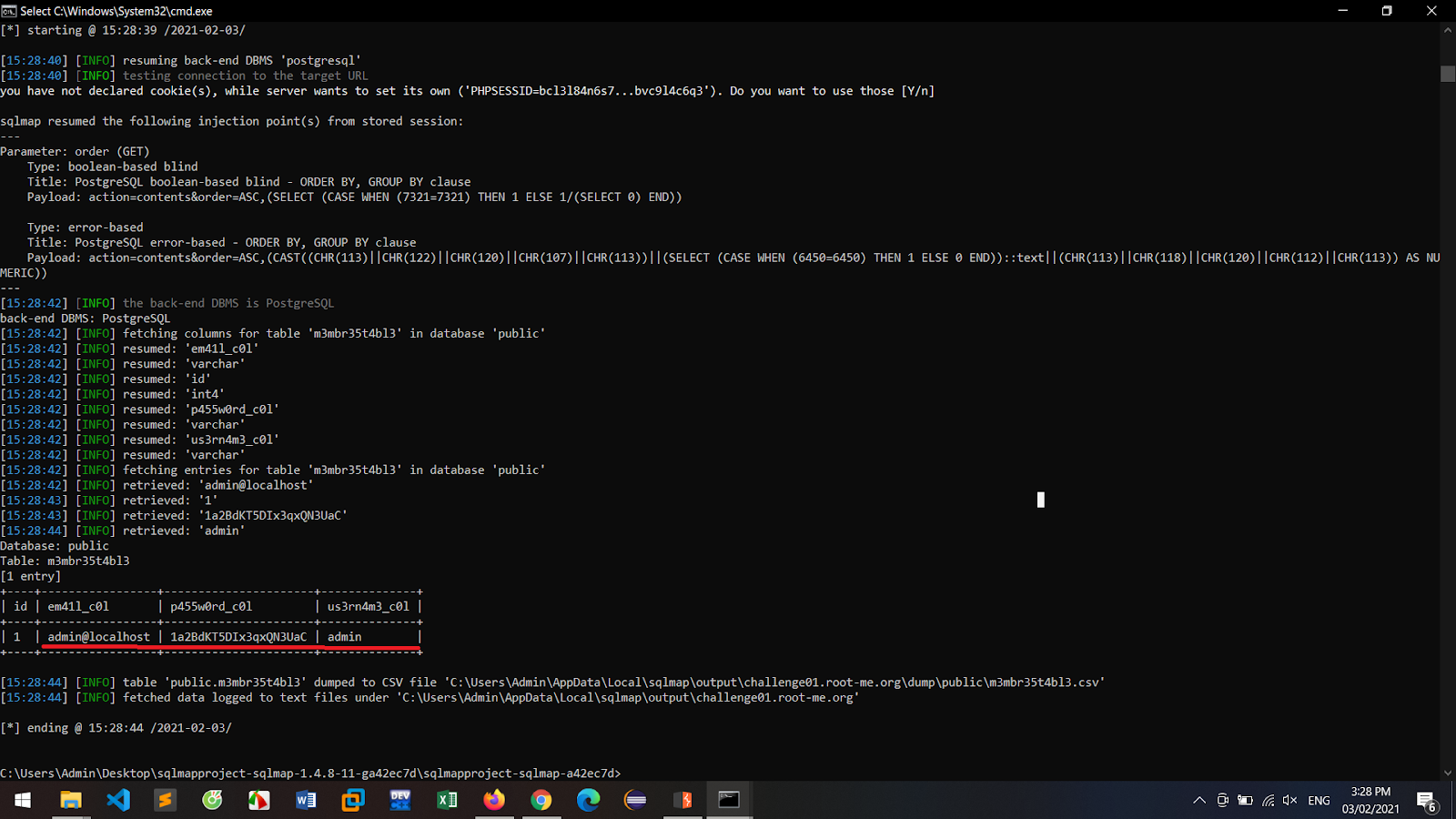Change the ENG input language
Image resolution: width=1456 pixels, height=819 pixels.
pos(1319,801)
